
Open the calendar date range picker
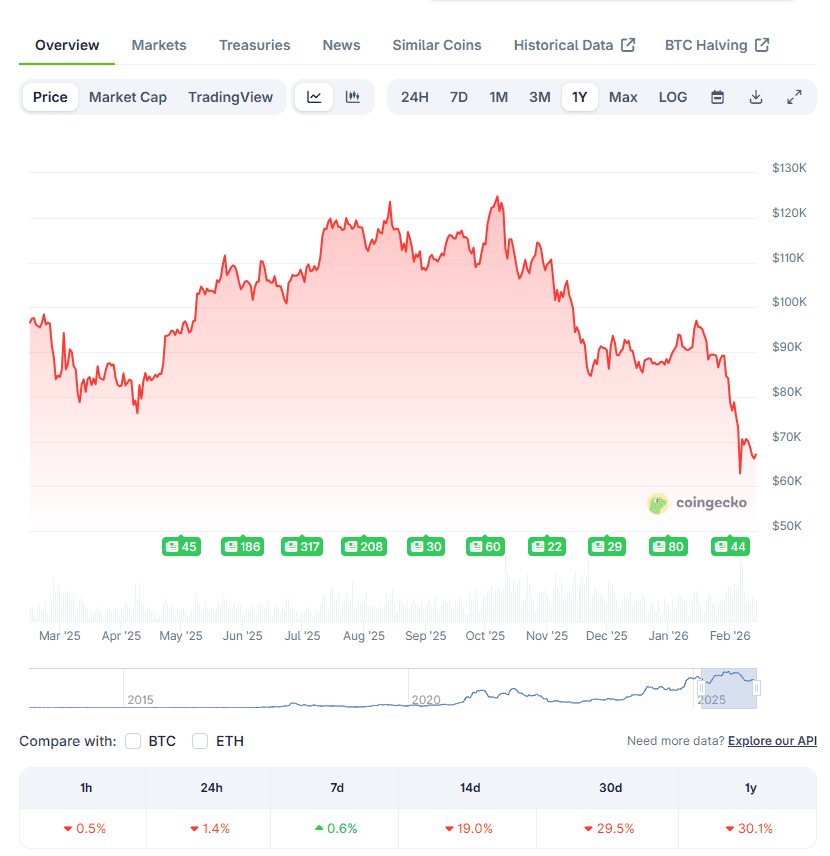coord(717,97)
